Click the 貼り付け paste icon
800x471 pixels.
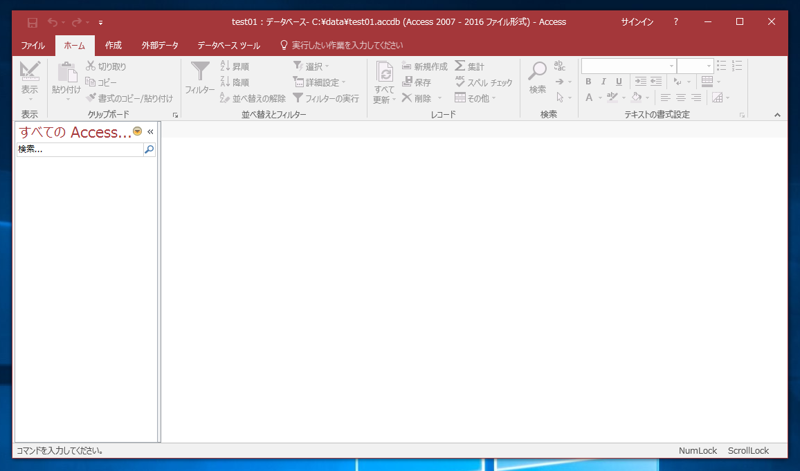point(67,73)
